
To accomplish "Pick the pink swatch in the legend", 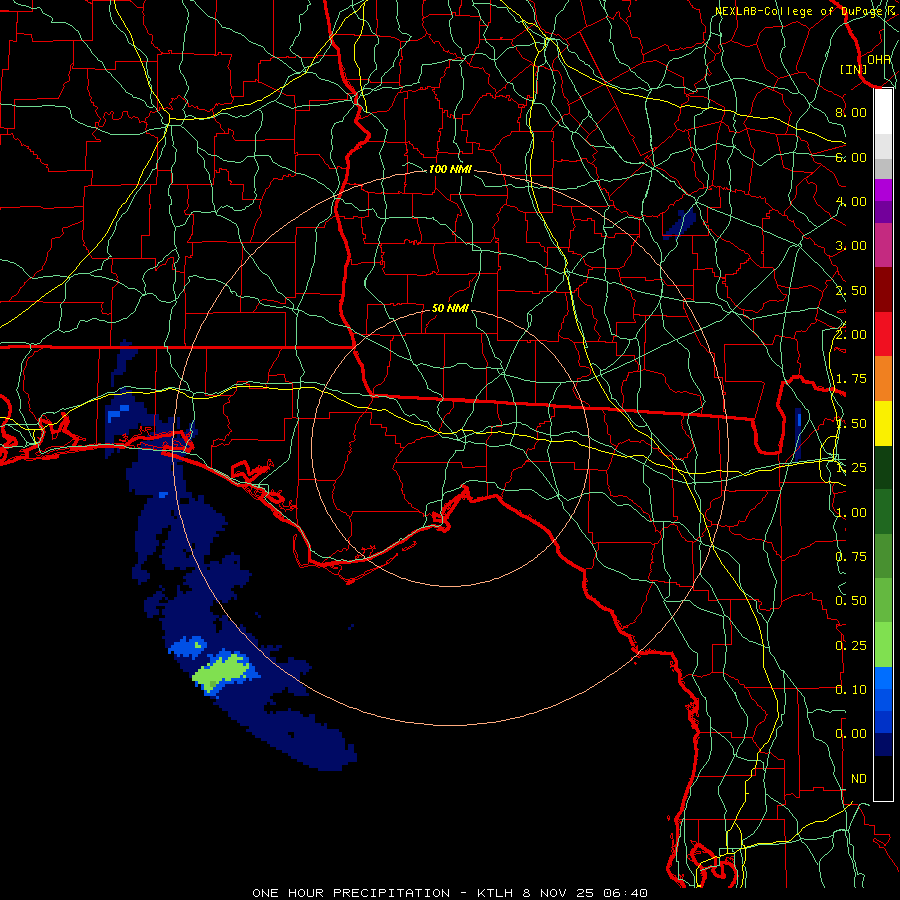I will [883, 245].
